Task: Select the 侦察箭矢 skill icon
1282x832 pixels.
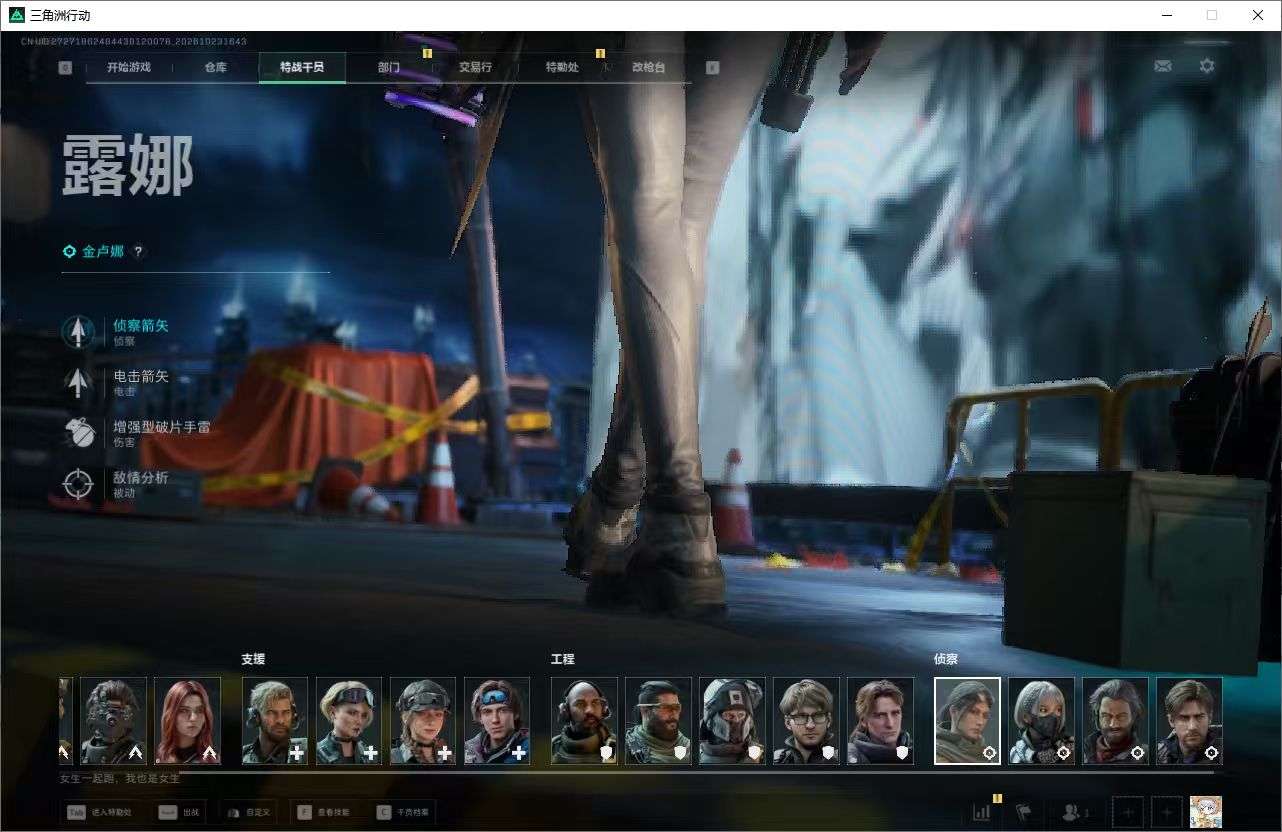Action: click(78, 332)
